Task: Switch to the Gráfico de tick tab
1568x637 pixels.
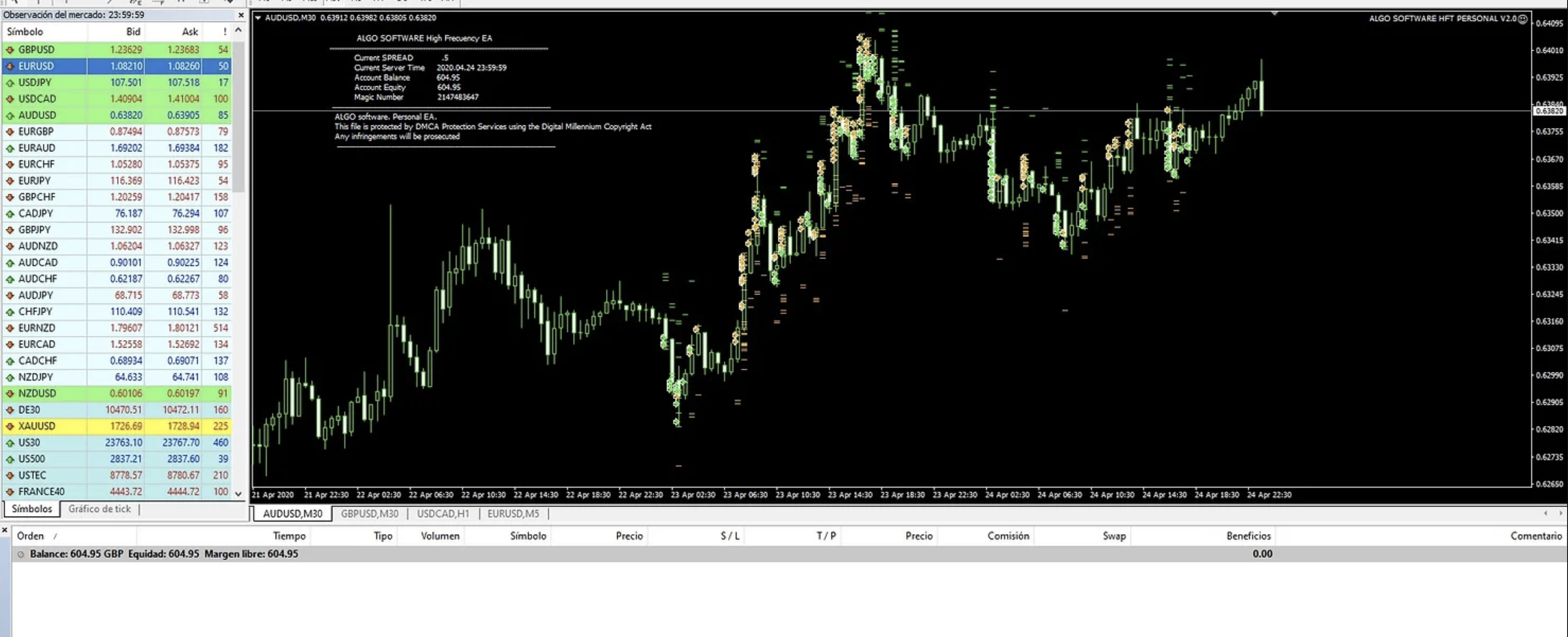Action: click(x=100, y=509)
